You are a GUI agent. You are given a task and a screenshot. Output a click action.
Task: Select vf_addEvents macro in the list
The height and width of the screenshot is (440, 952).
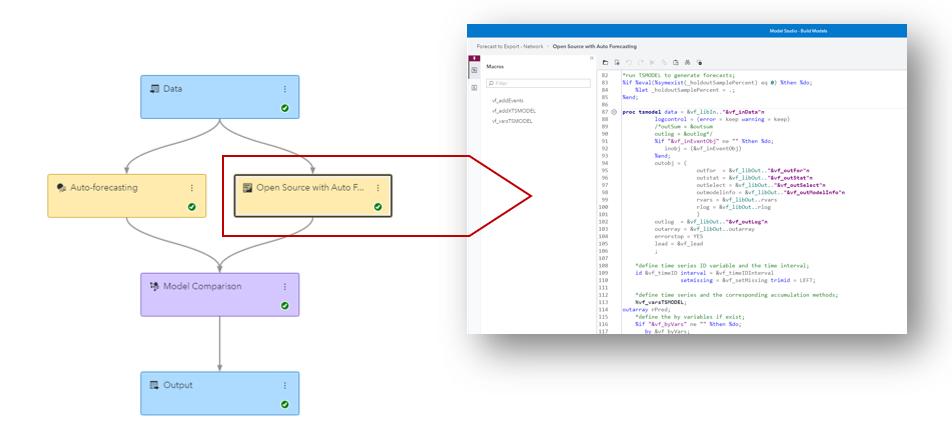tap(509, 101)
